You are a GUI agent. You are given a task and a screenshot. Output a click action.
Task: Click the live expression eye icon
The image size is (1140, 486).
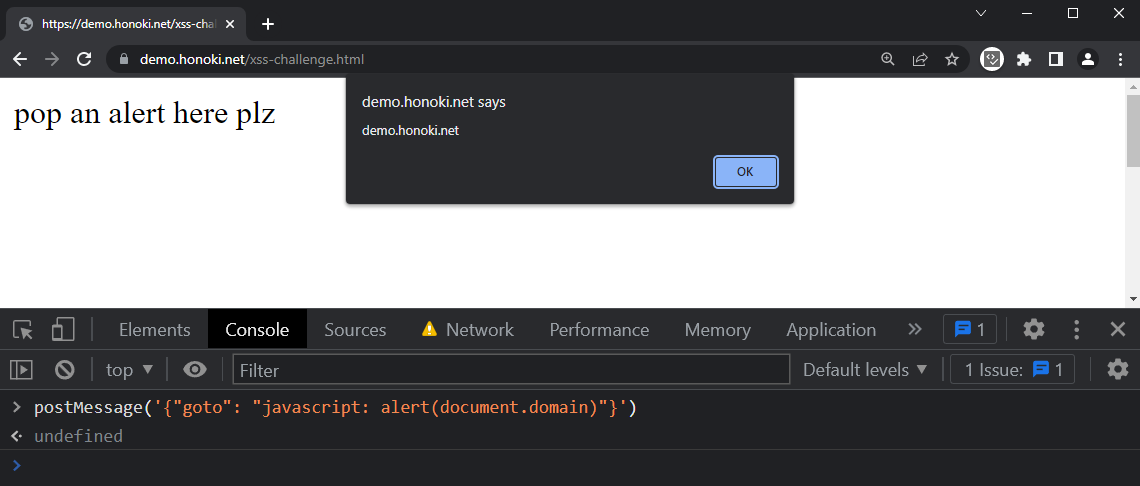(x=194, y=370)
